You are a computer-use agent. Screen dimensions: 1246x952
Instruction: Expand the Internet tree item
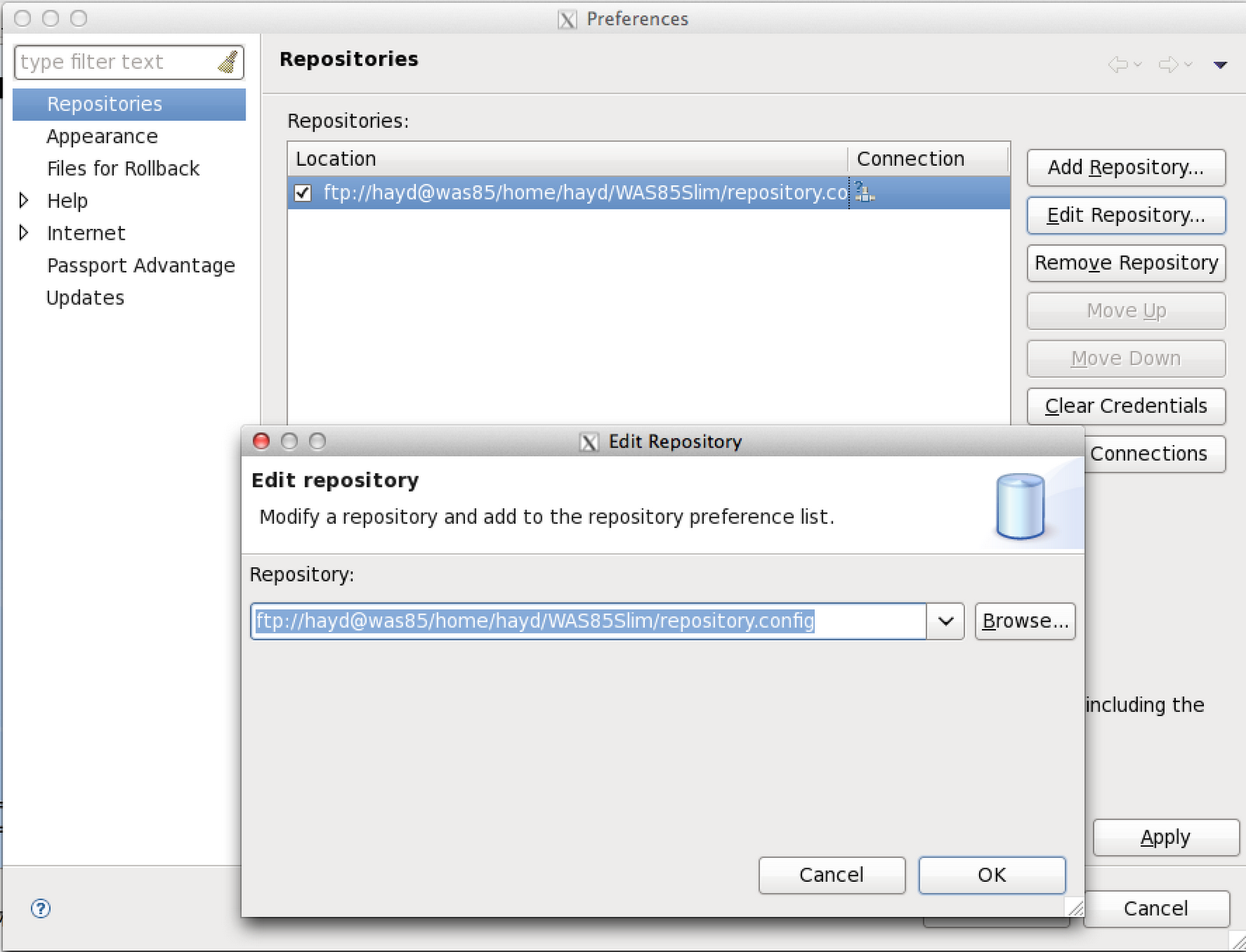(x=24, y=233)
